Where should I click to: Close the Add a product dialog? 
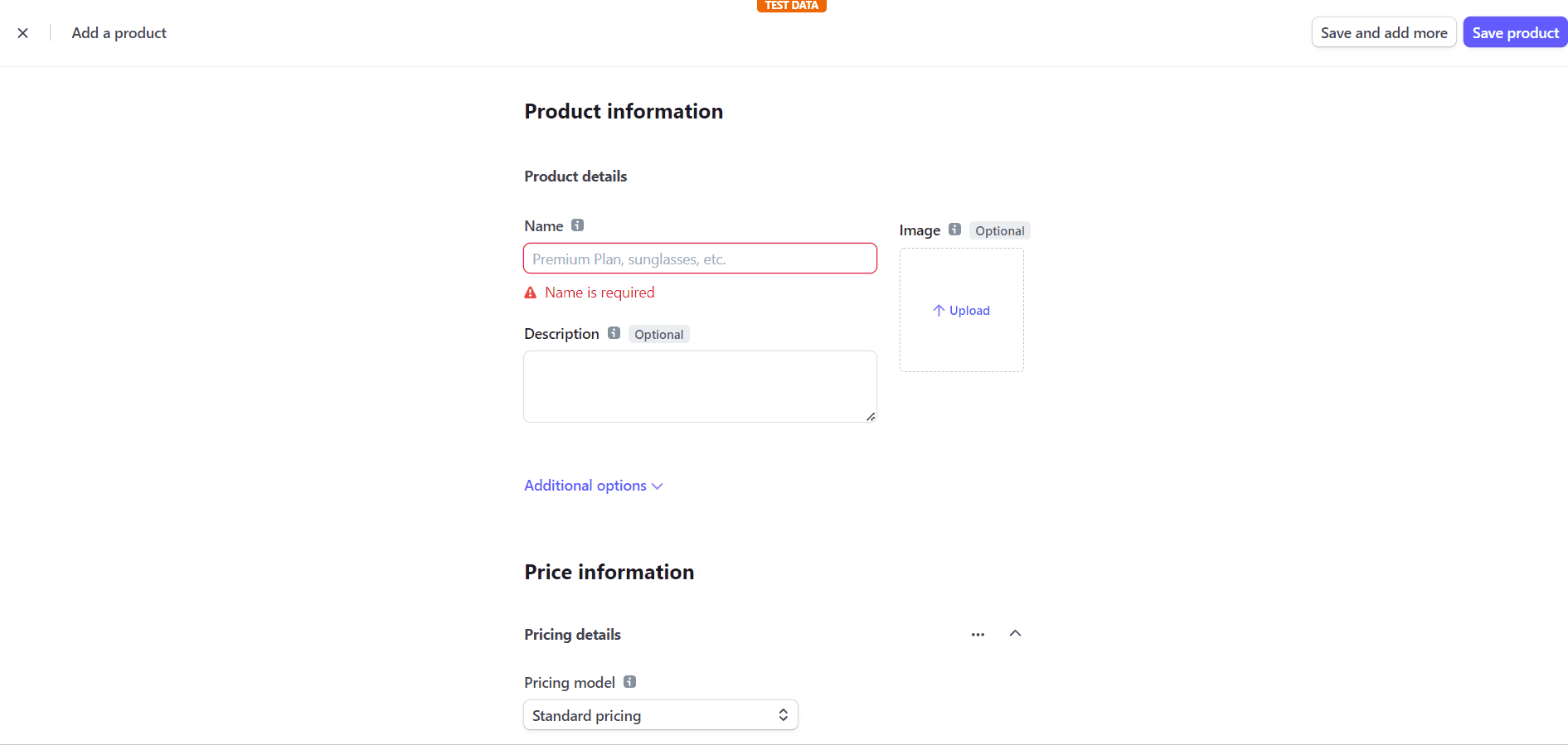23,33
